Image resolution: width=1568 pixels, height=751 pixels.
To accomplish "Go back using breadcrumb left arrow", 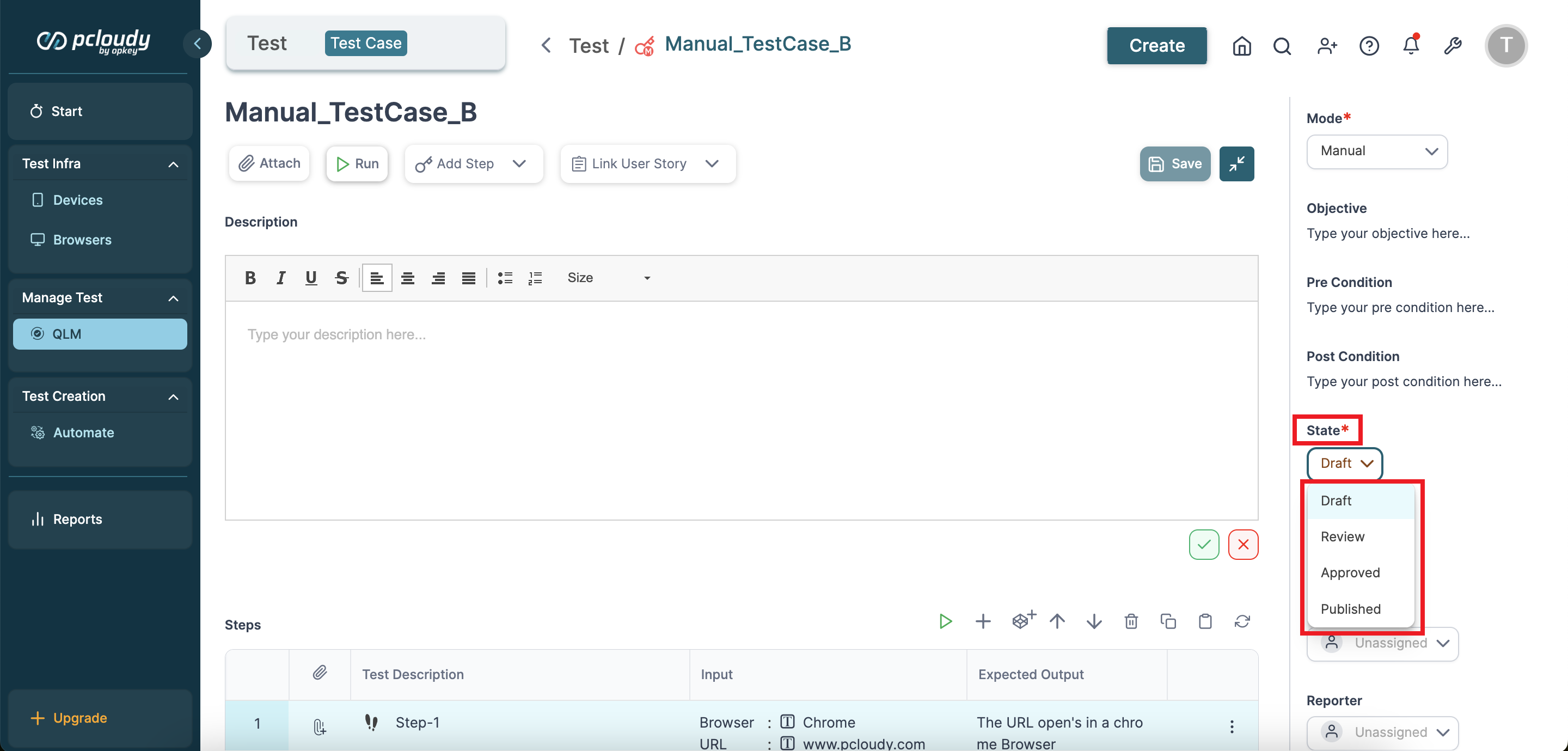I will 546,45.
